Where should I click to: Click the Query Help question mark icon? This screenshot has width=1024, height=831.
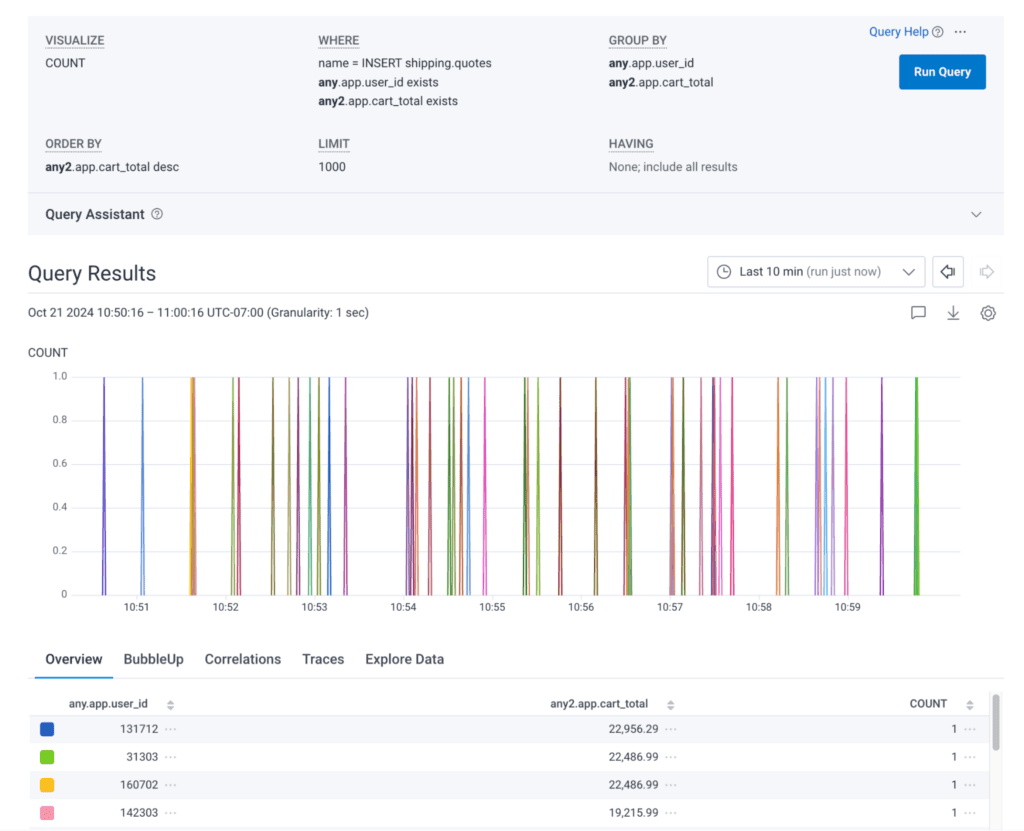[938, 32]
